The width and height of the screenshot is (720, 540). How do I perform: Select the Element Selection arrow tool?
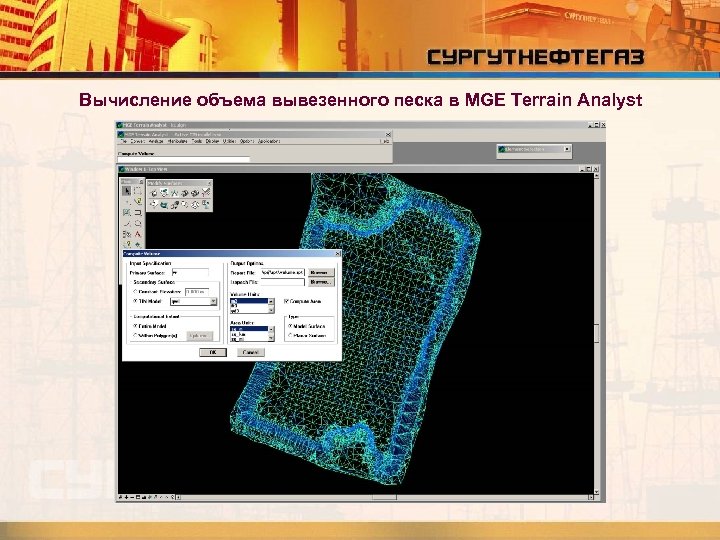coord(126,191)
